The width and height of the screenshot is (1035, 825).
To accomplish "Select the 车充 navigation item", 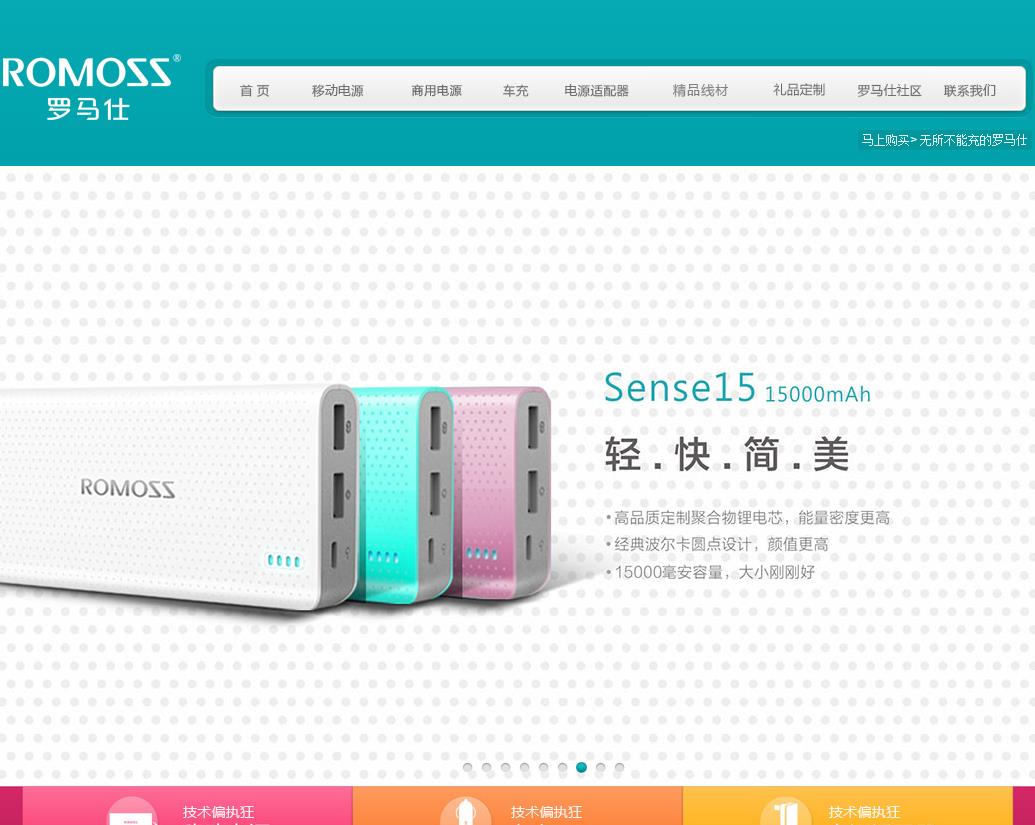I will [515, 90].
